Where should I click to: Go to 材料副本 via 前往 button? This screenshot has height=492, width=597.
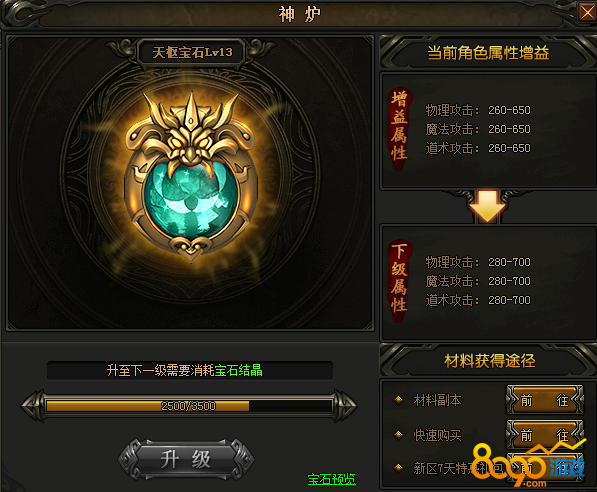pos(544,400)
